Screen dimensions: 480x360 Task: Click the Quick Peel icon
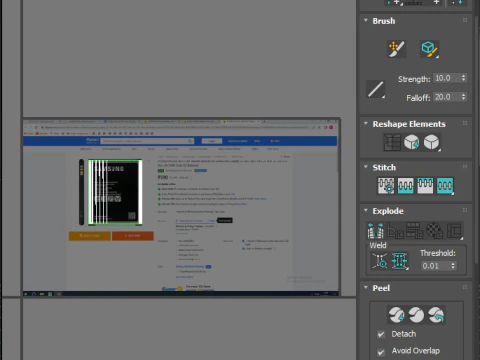[396, 315]
